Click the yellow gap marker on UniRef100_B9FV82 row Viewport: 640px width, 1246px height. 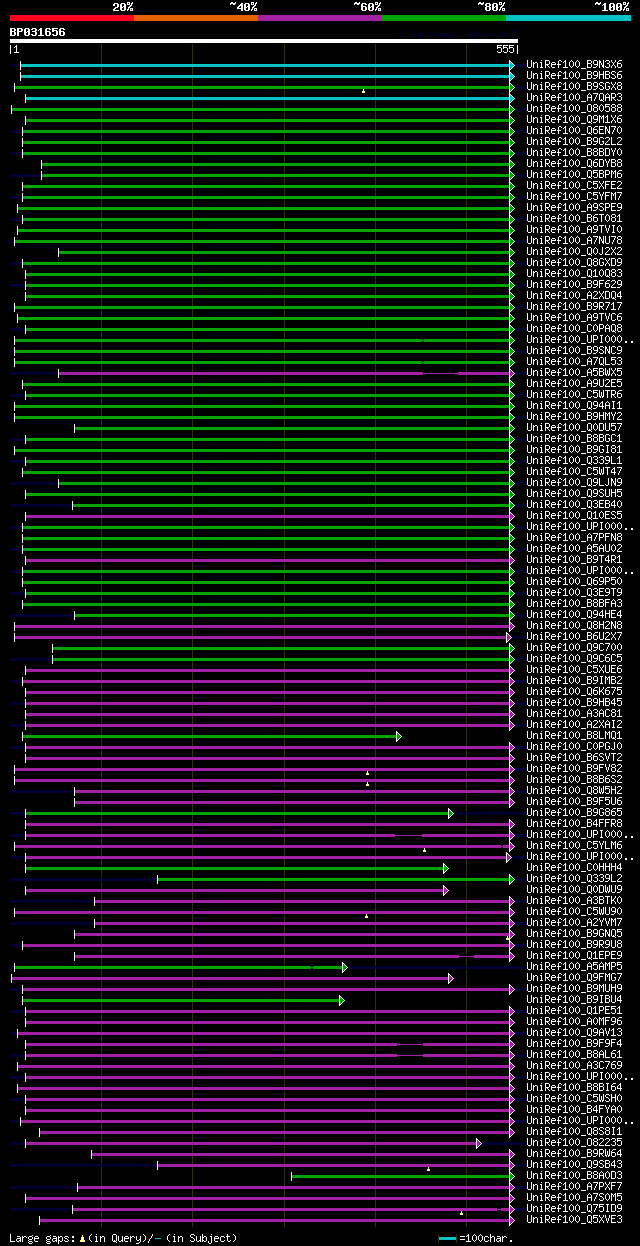[367, 773]
